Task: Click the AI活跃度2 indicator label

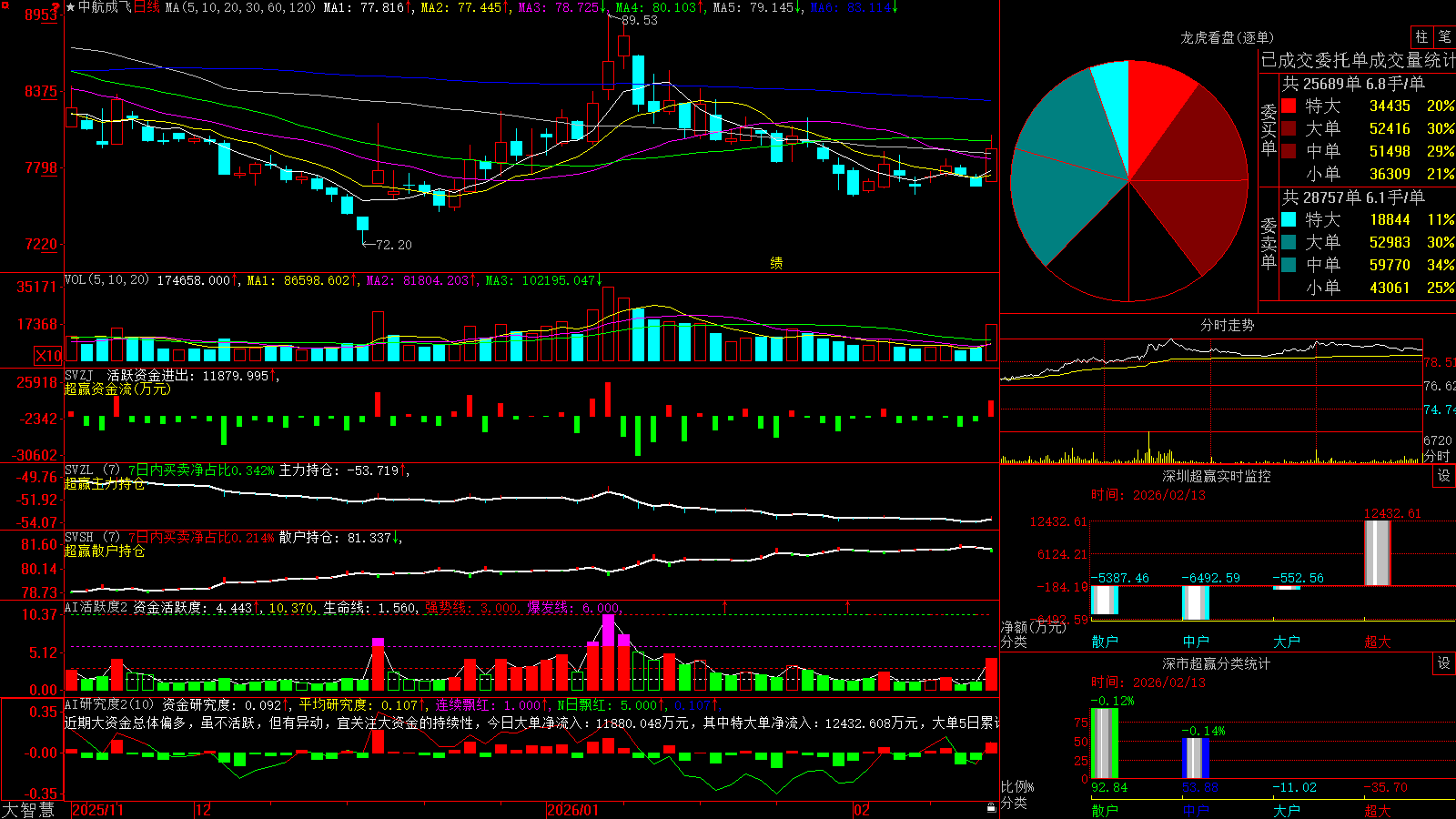Action: click(96, 608)
